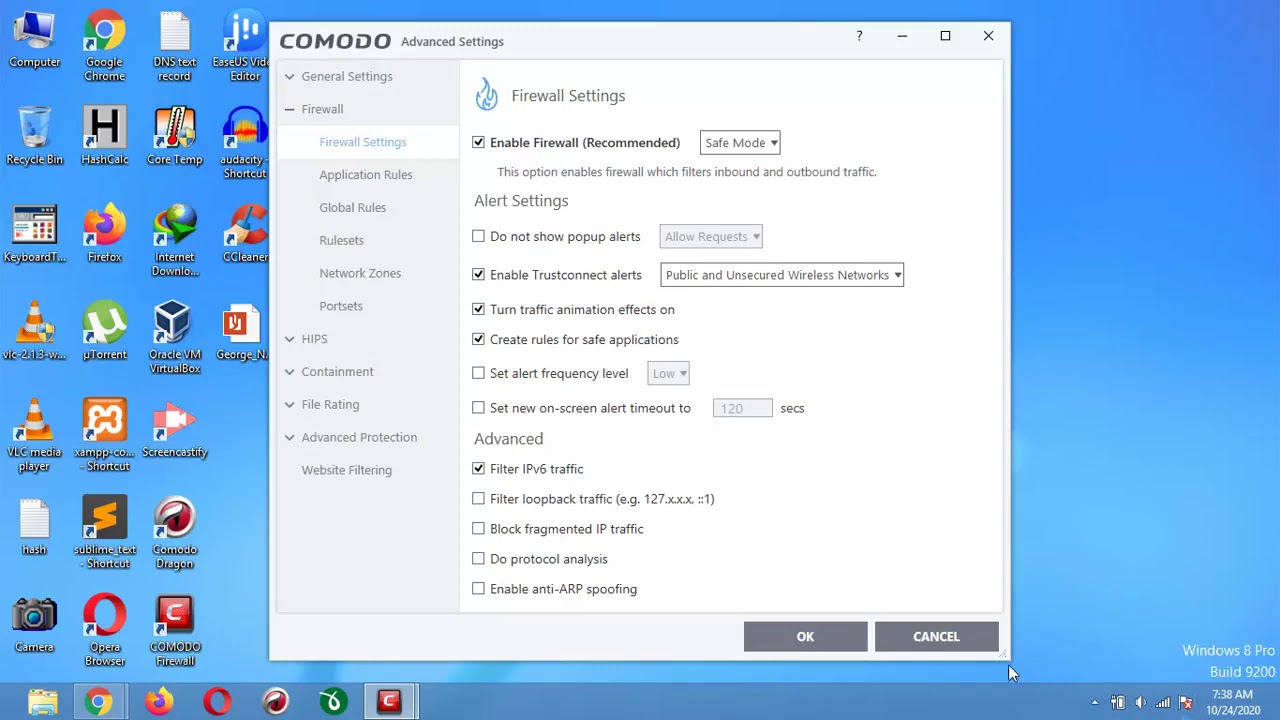
Task: Go to Global Rules page
Action: pos(353,208)
